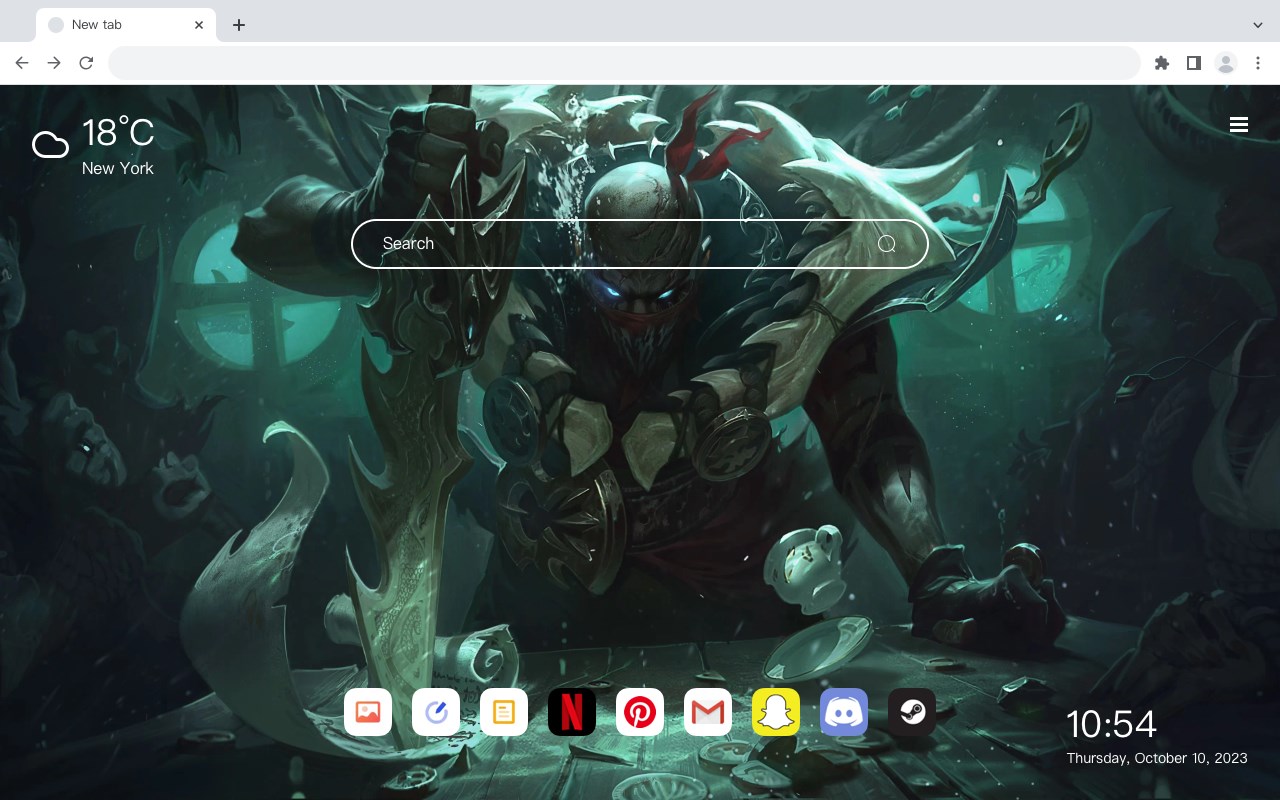This screenshot has width=1280, height=800.
Task: Reload the current page
Action: pos(86,63)
